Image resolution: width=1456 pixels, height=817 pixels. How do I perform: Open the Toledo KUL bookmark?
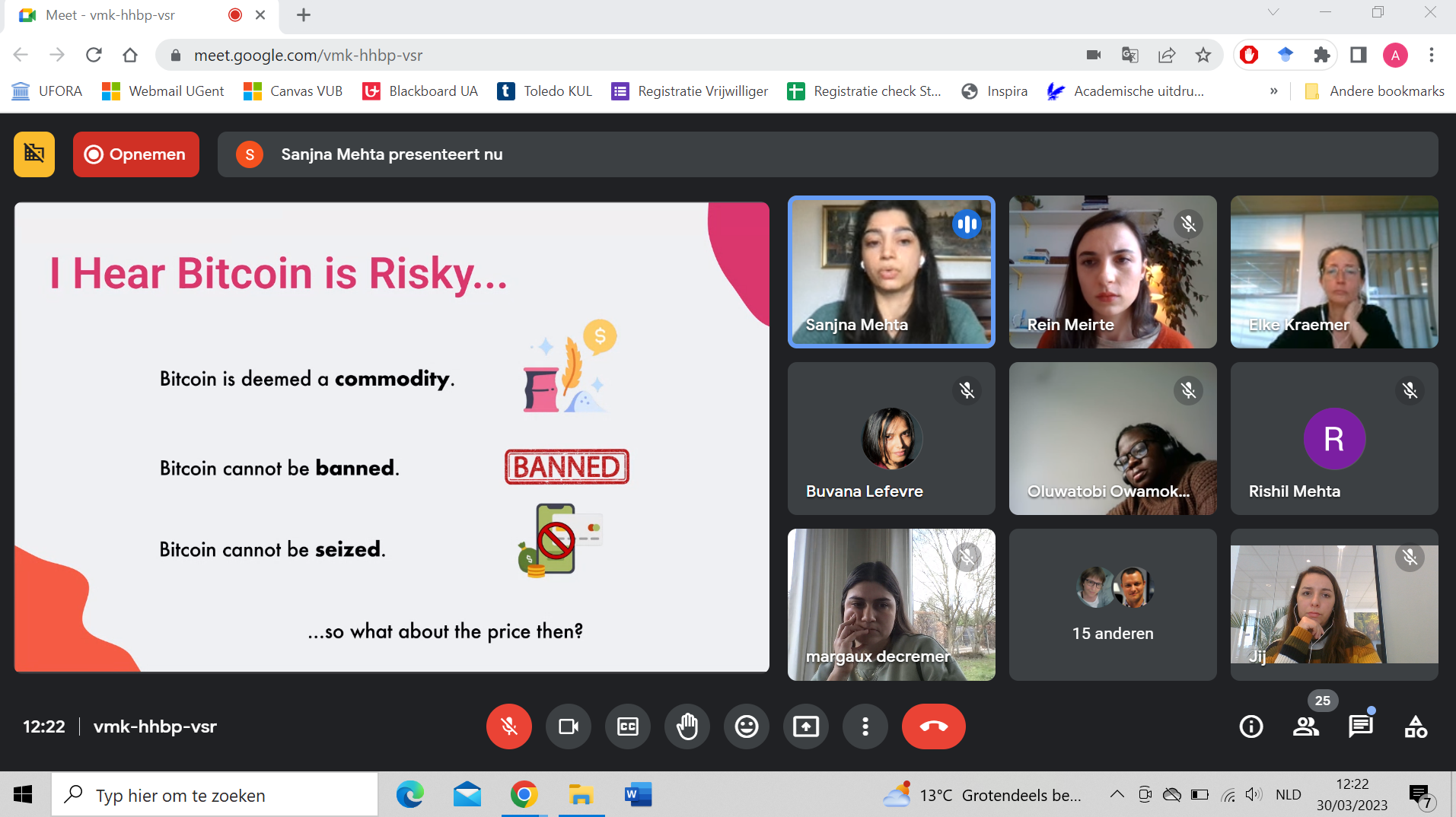click(x=545, y=91)
